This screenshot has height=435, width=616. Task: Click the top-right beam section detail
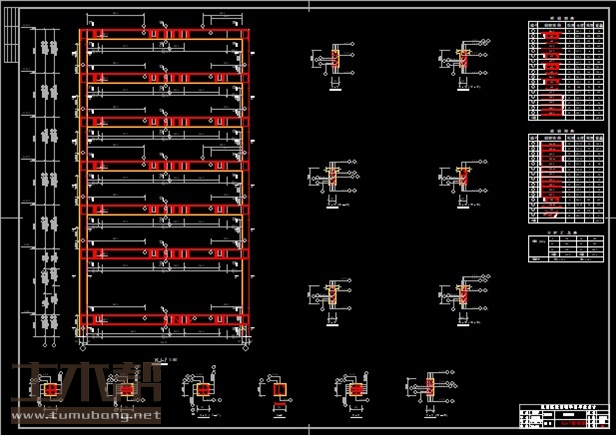point(462,60)
